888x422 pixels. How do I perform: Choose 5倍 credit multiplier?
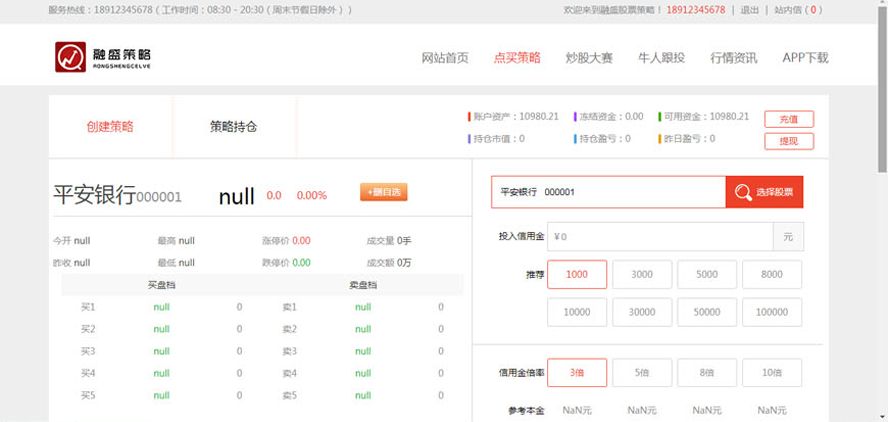pos(642,373)
